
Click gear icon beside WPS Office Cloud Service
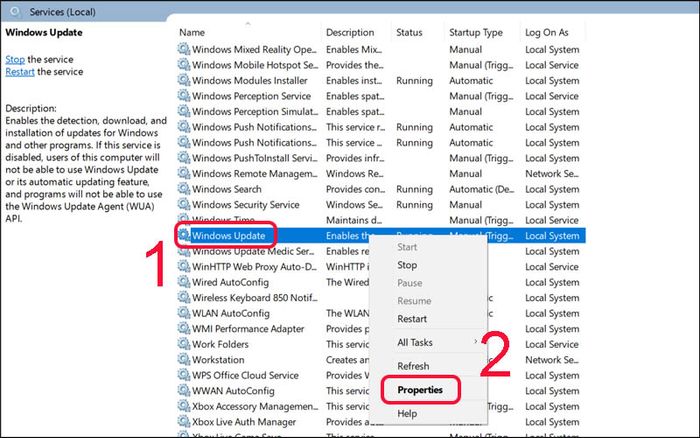(x=183, y=375)
